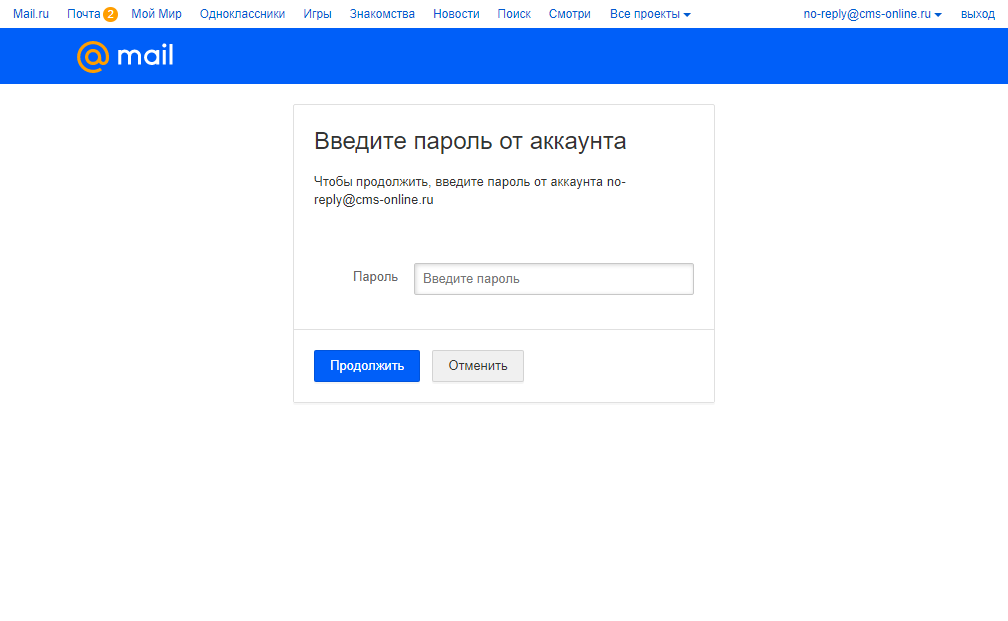Click the выход logout link
The image size is (1008, 621).
(978, 14)
